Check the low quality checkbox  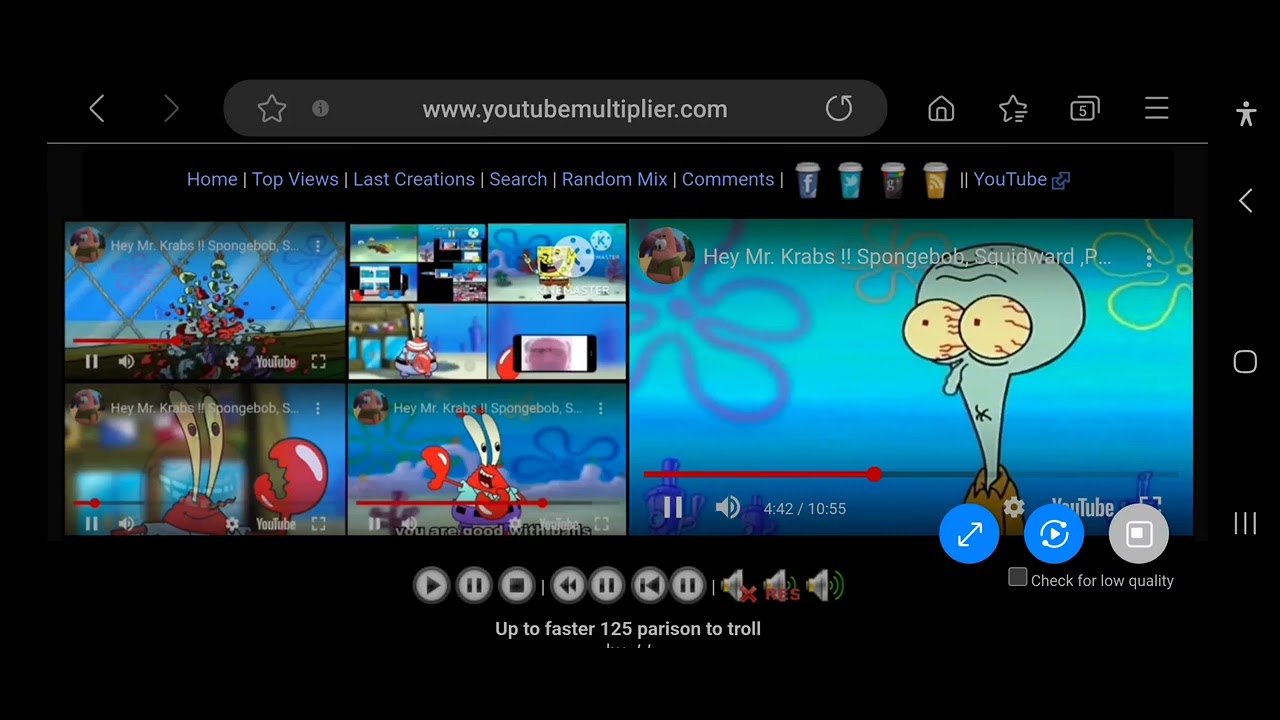coord(1018,577)
